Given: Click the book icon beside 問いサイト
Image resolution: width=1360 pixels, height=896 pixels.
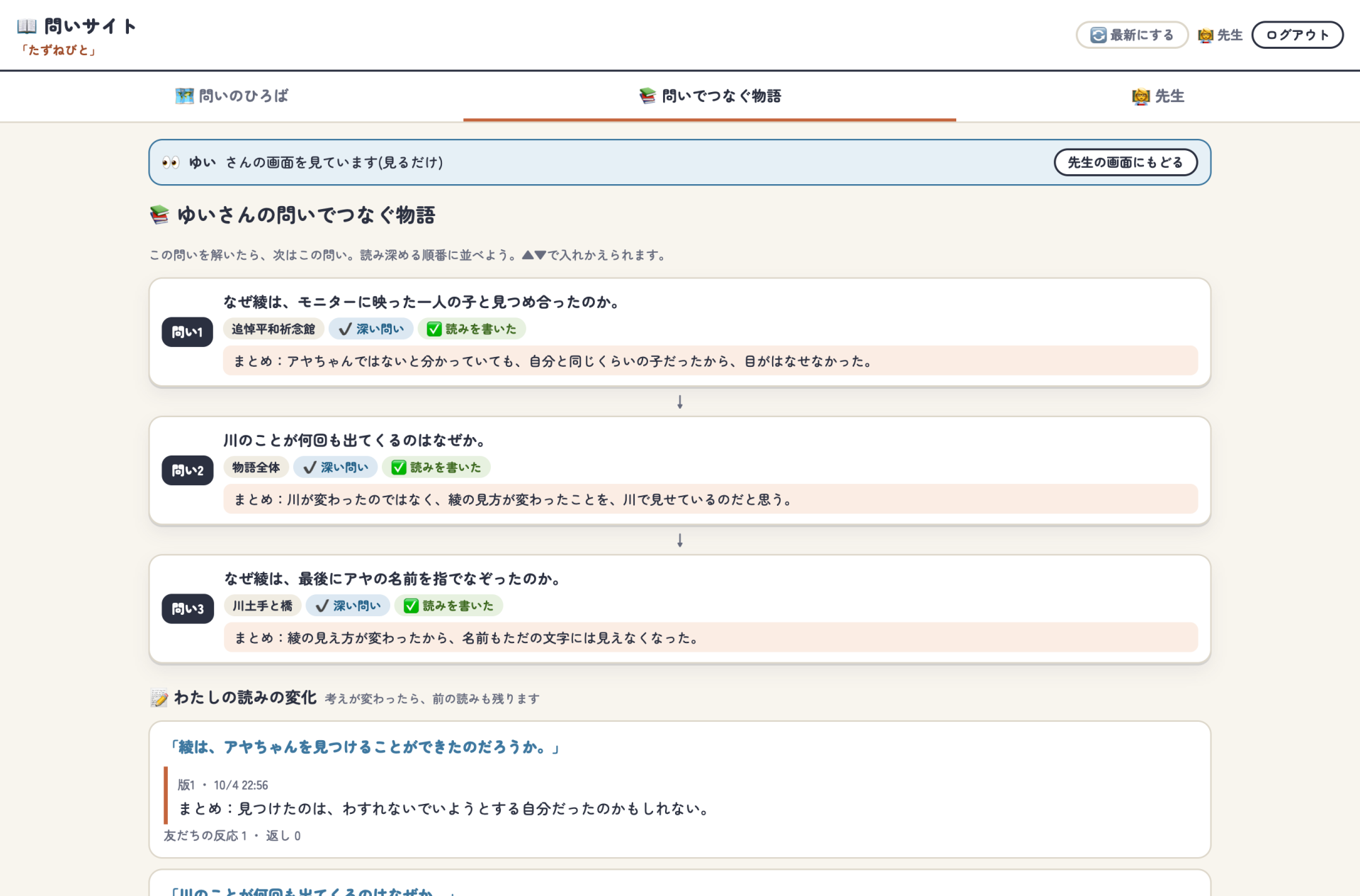Looking at the screenshot, I should [x=27, y=26].
